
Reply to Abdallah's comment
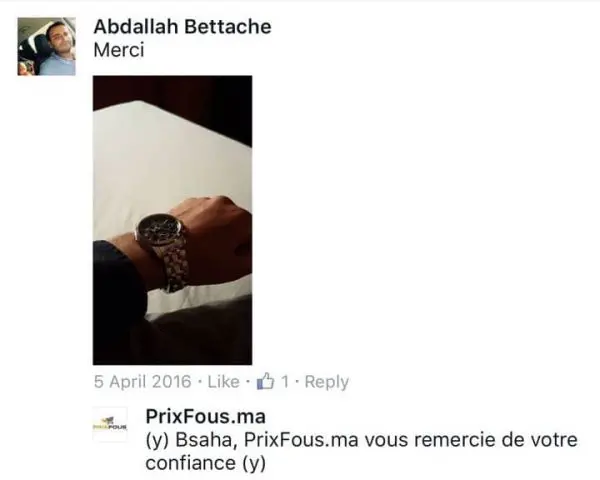pyautogui.click(x=327, y=382)
